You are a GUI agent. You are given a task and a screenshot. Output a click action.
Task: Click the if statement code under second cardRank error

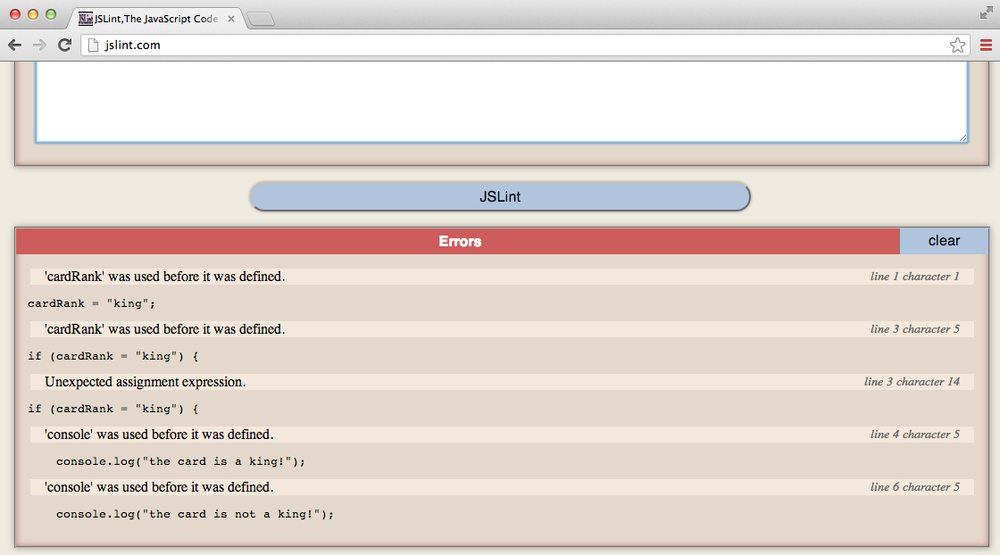point(113,357)
